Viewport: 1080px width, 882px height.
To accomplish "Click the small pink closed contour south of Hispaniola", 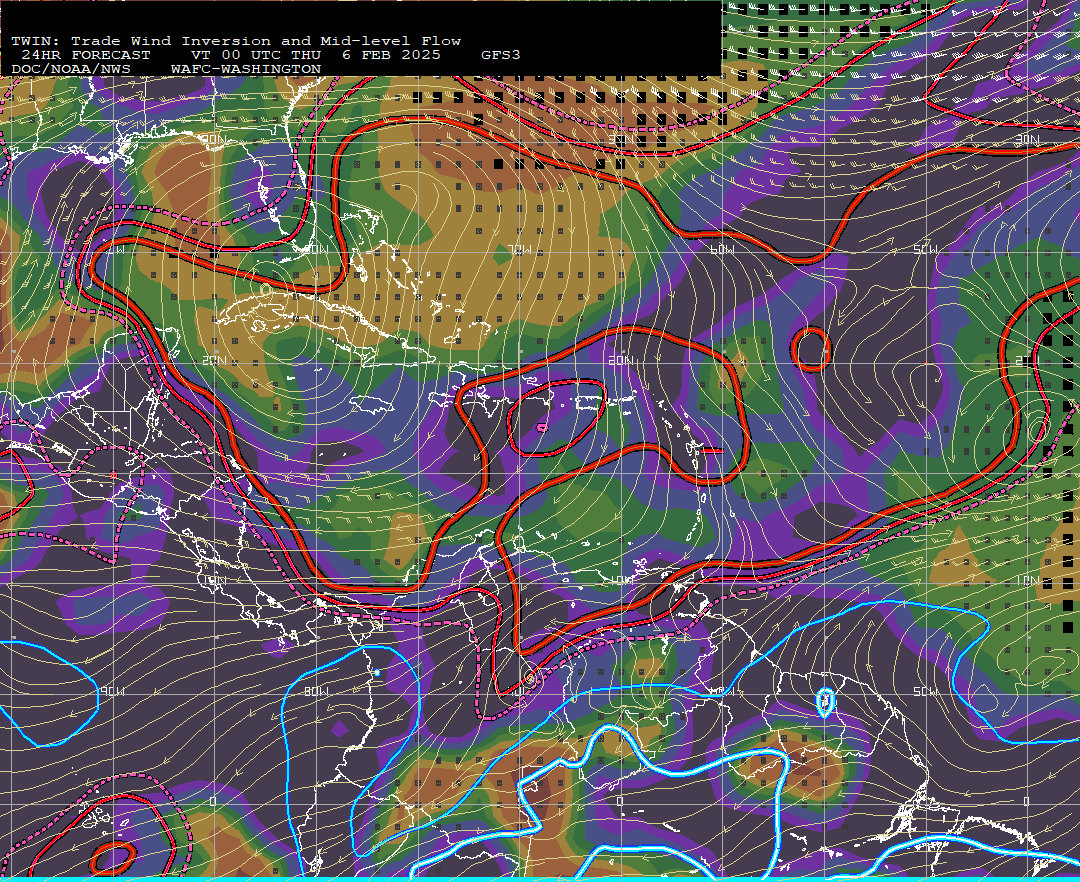I will 542,428.
